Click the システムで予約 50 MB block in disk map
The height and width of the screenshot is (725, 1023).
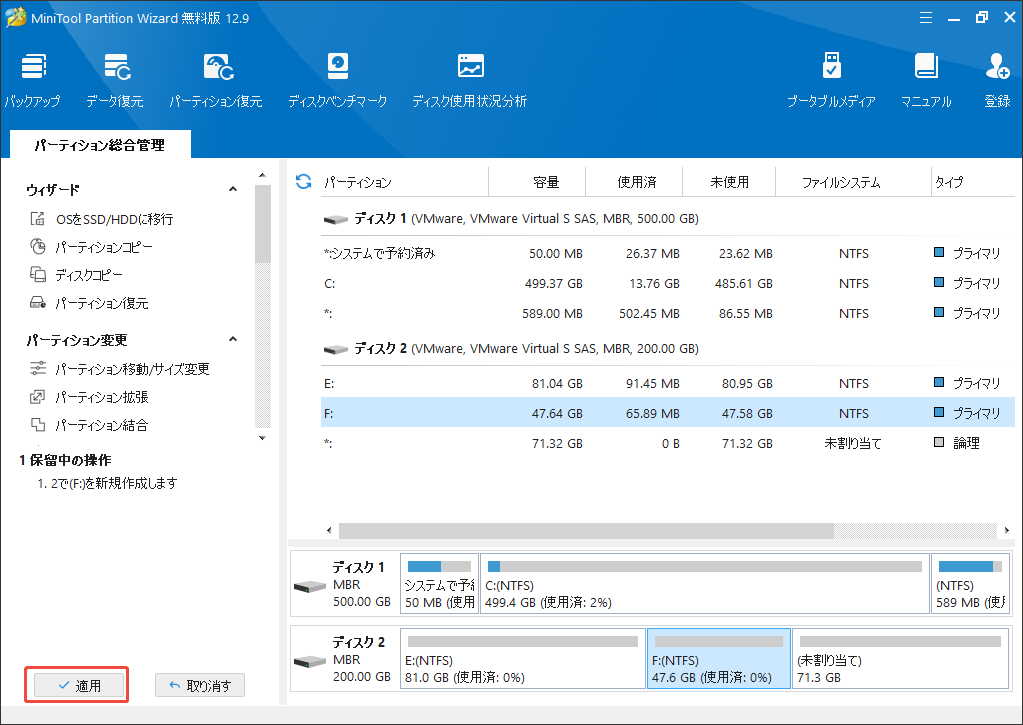pos(439,583)
